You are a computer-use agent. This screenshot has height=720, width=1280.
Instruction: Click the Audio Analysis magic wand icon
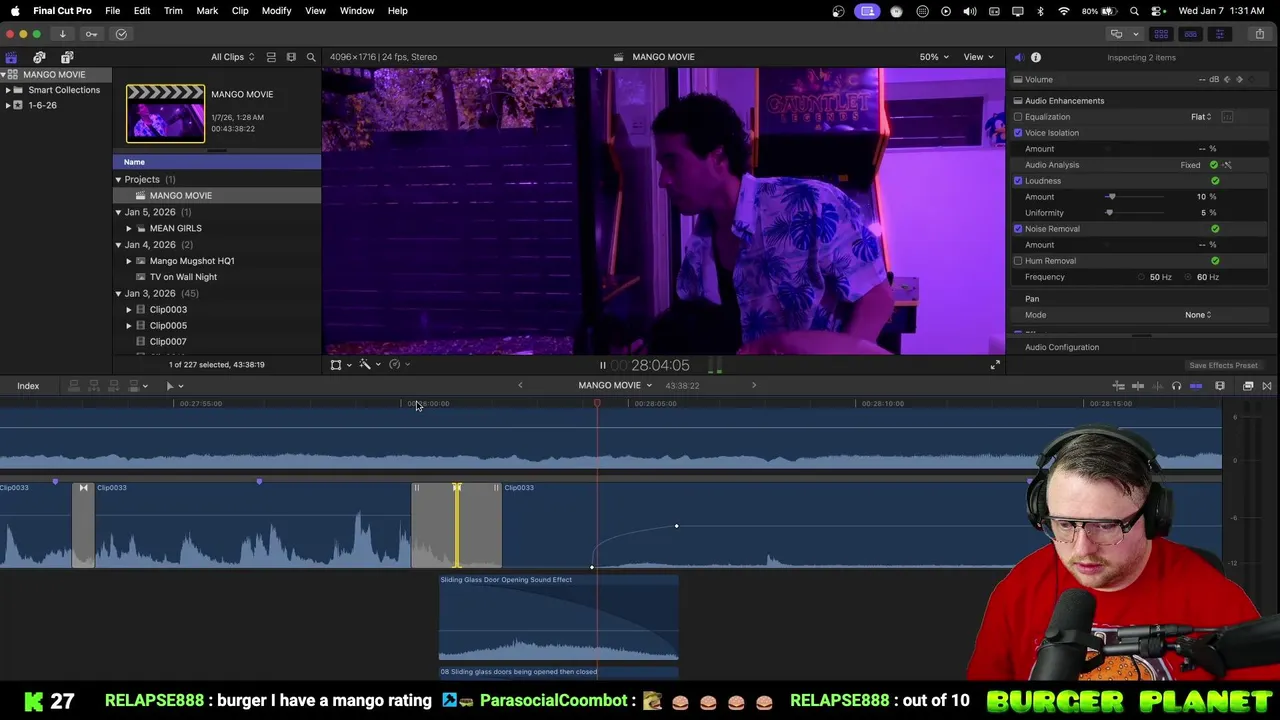(x=1227, y=165)
